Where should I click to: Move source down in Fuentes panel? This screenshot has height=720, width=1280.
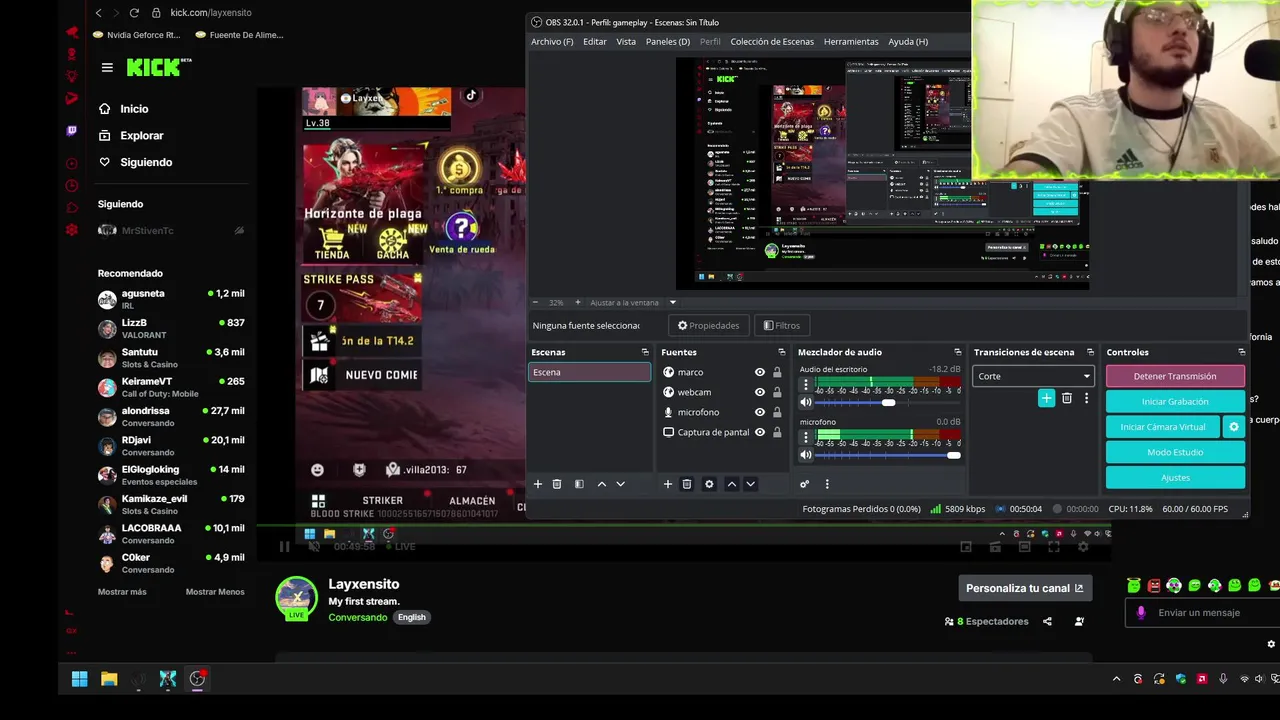(x=750, y=484)
